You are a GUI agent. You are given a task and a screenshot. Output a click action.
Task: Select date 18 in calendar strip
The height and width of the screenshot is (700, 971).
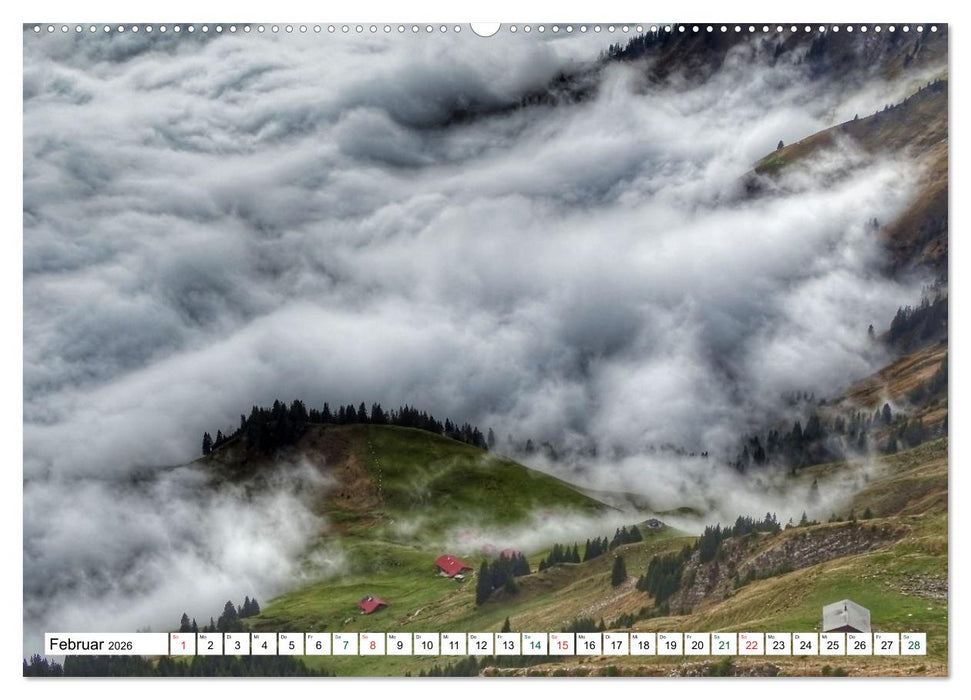coord(642,645)
